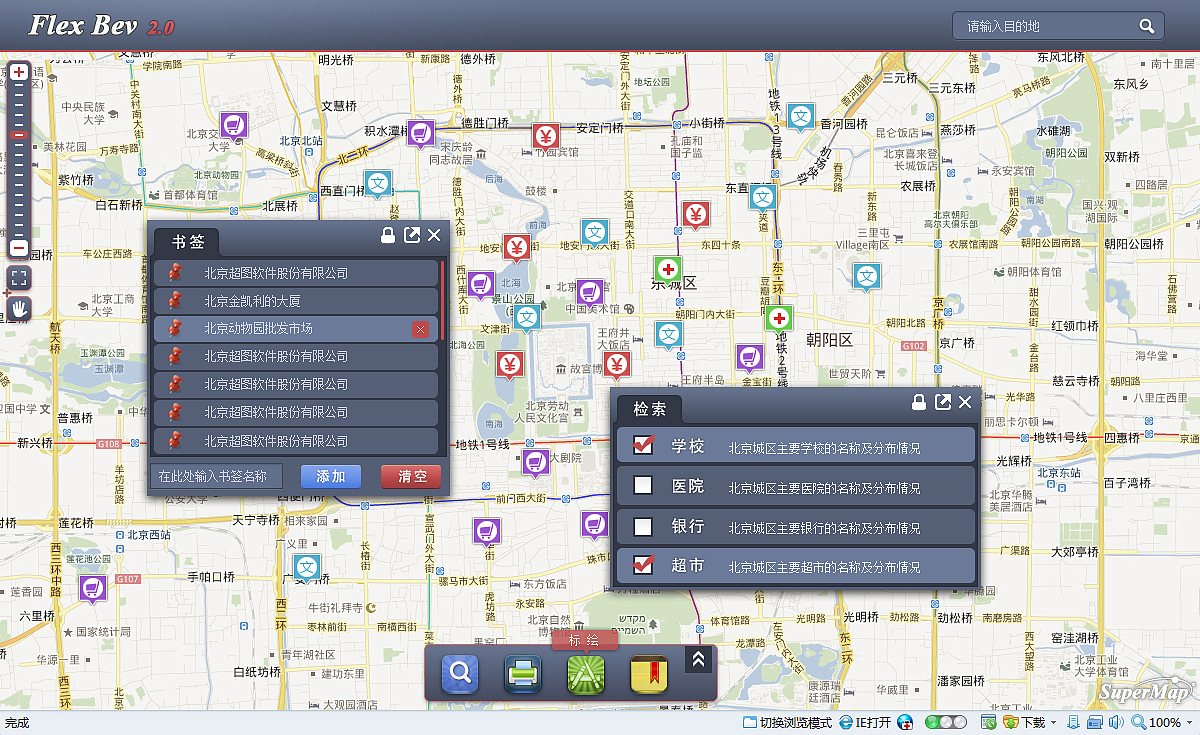This screenshot has width=1200, height=735.
Task: Zoom out with the minus button
Action: point(19,247)
